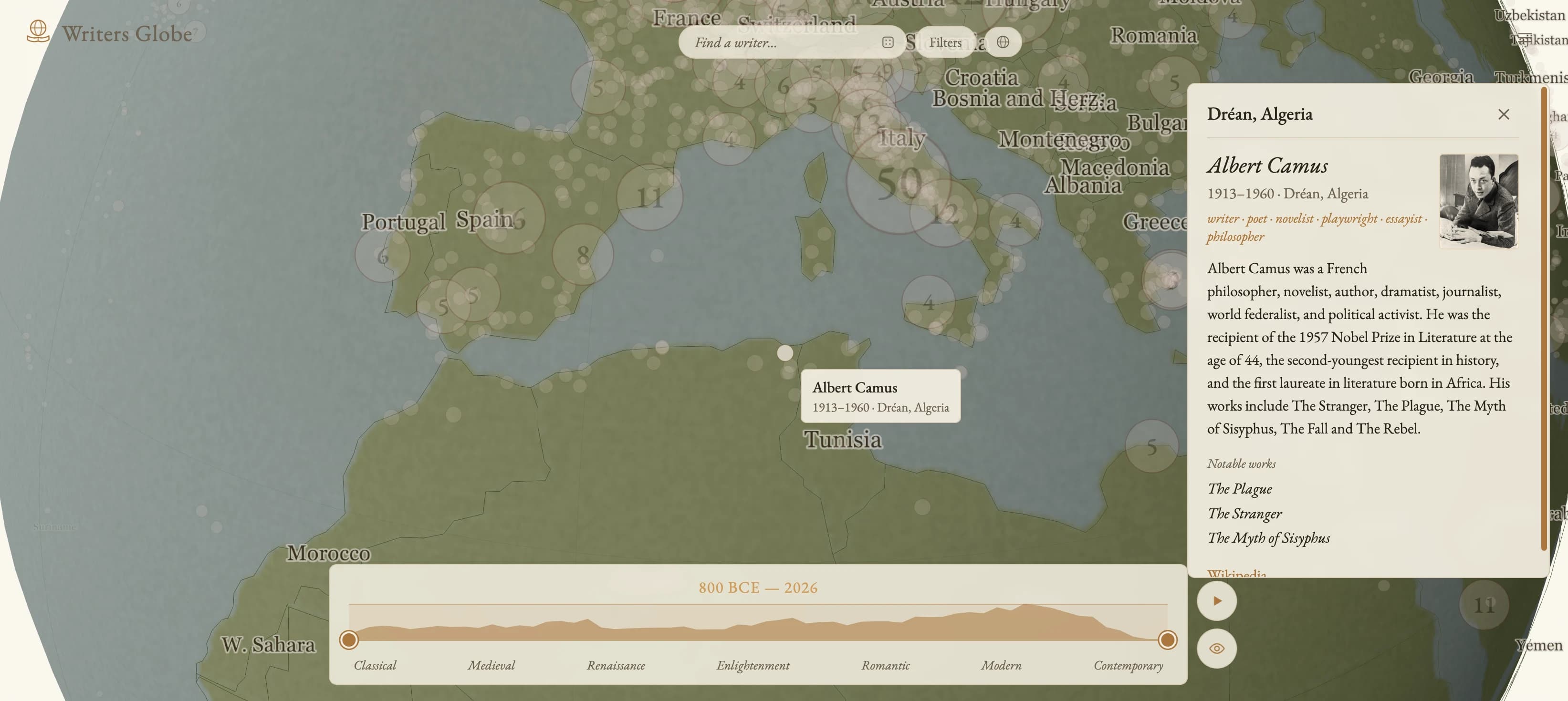
Task: Select the Contemporary era label
Action: click(1129, 665)
